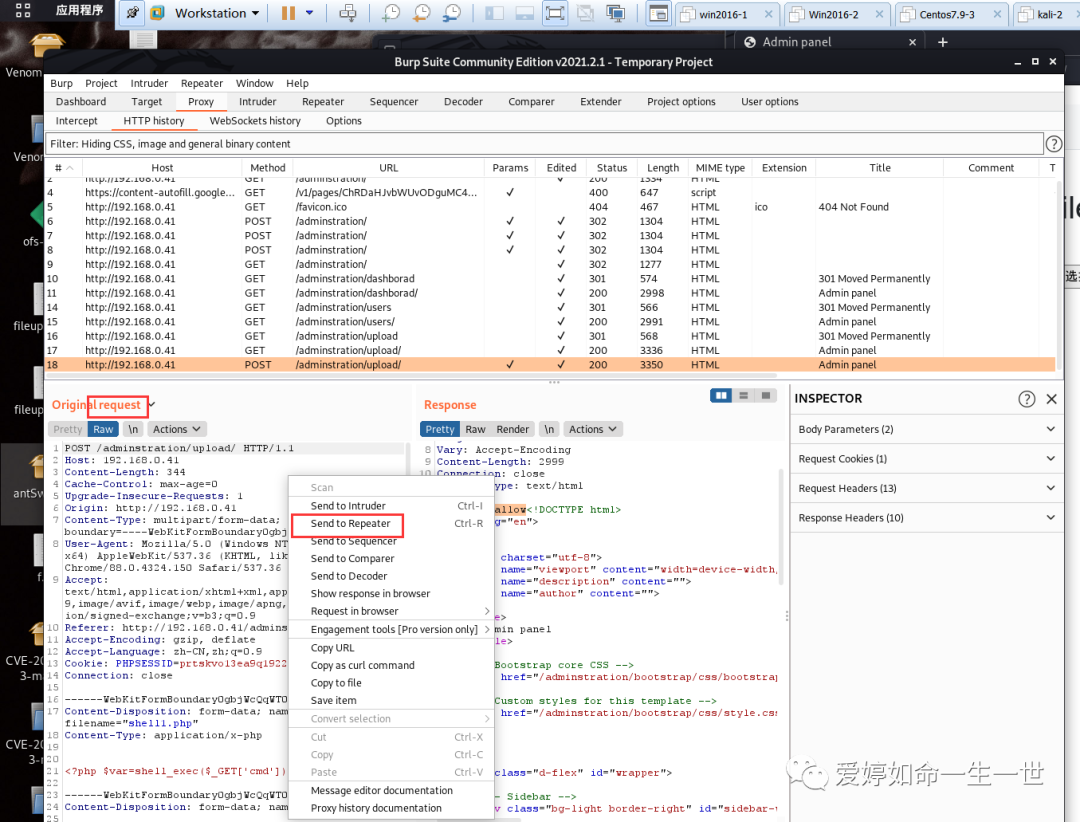Switch request view to Pretty
1080x822 pixels.
point(68,429)
